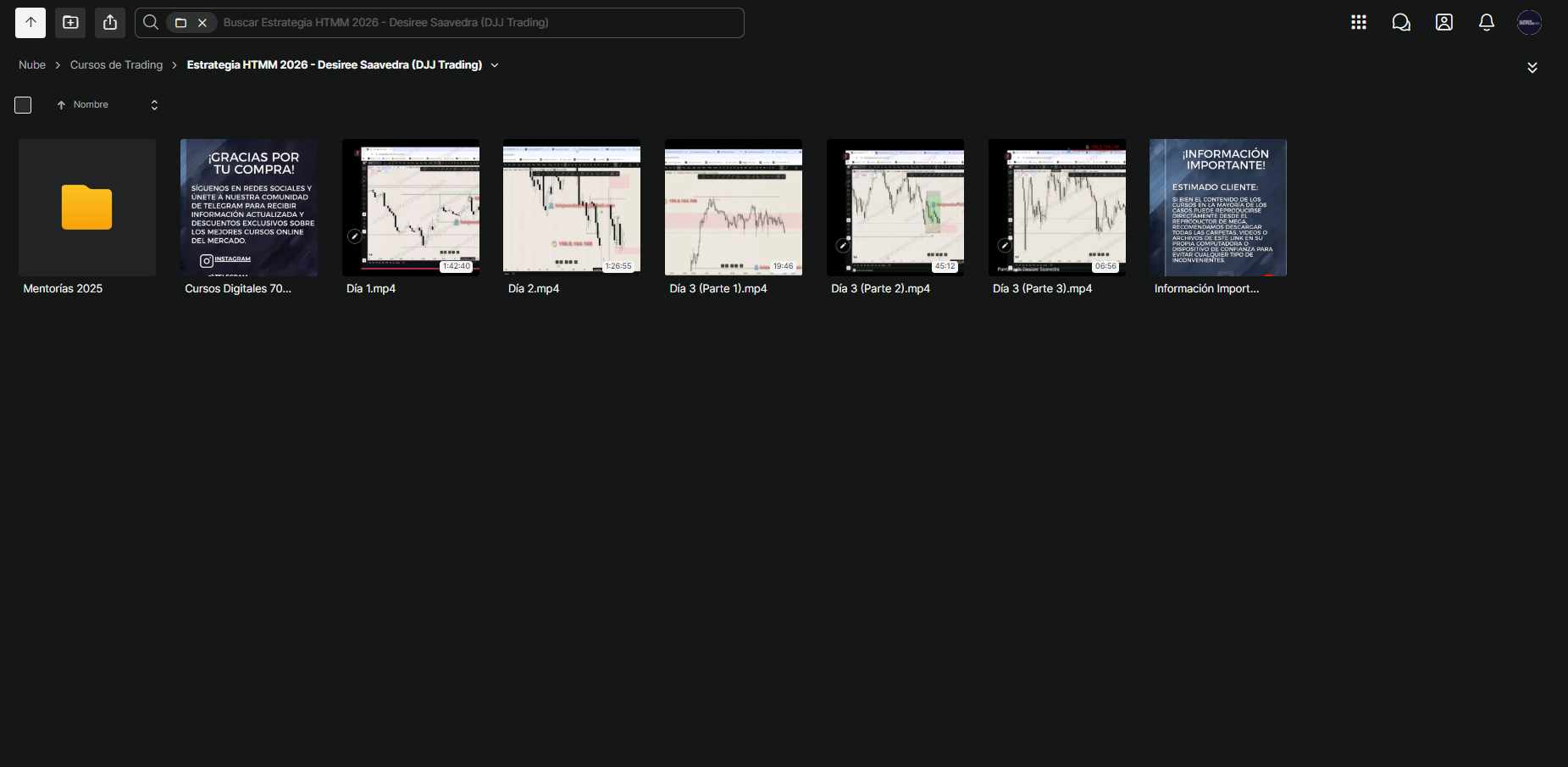
Task: Toggle sort direction up arrow beside Nombre
Action: pyautogui.click(x=61, y=105)
